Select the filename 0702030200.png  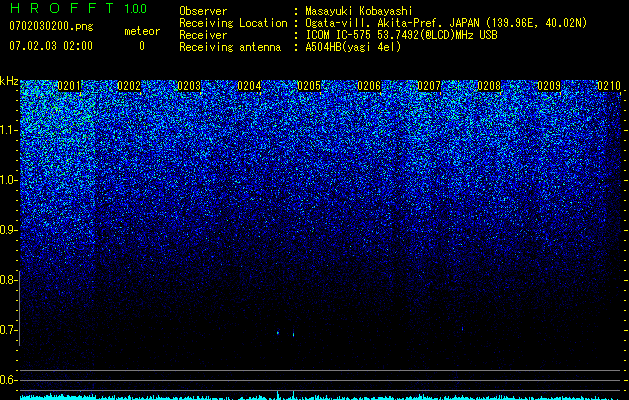pos(51,27)
